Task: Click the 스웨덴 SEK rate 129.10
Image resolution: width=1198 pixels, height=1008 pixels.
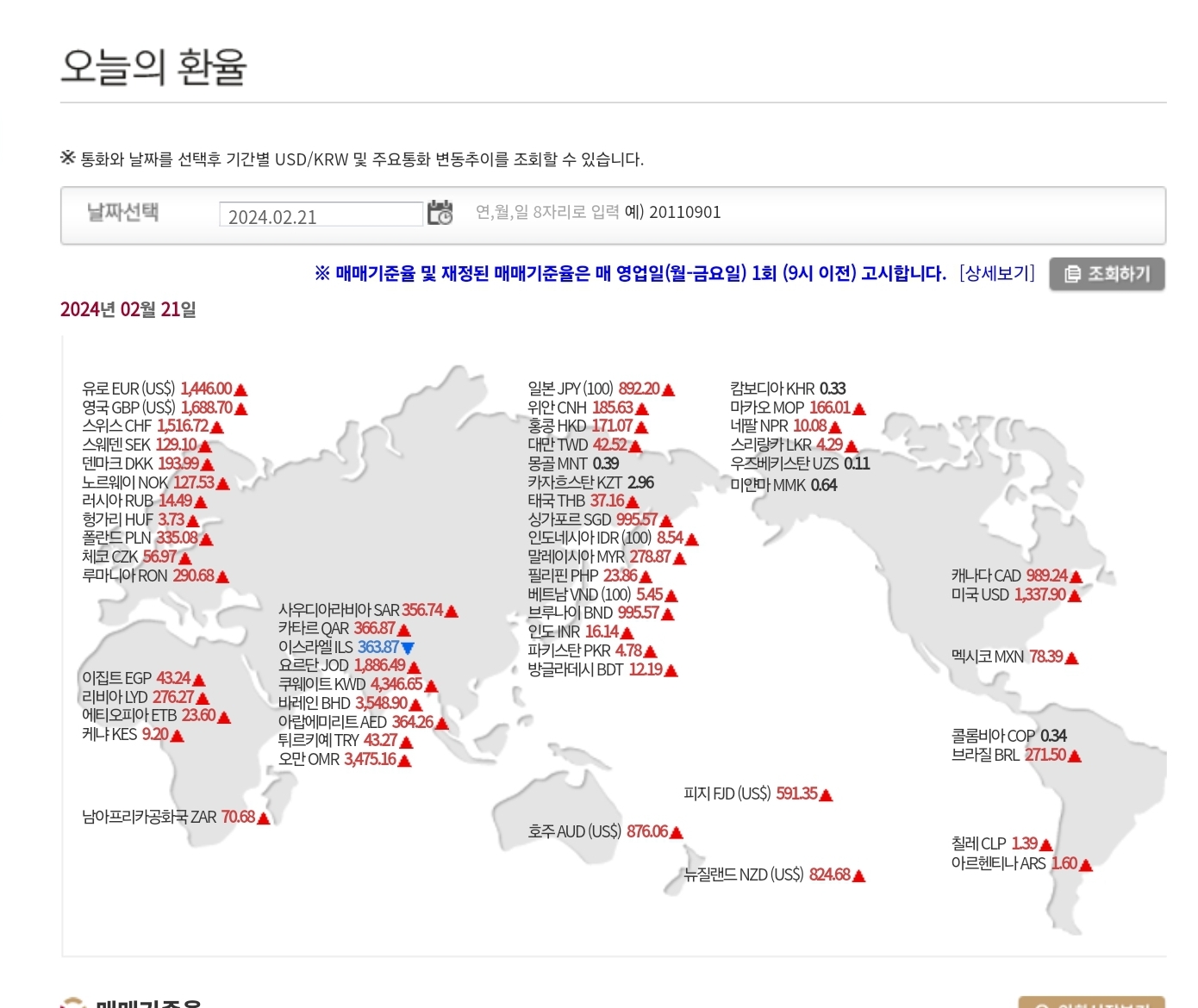Action: click(x=177, y=445)
